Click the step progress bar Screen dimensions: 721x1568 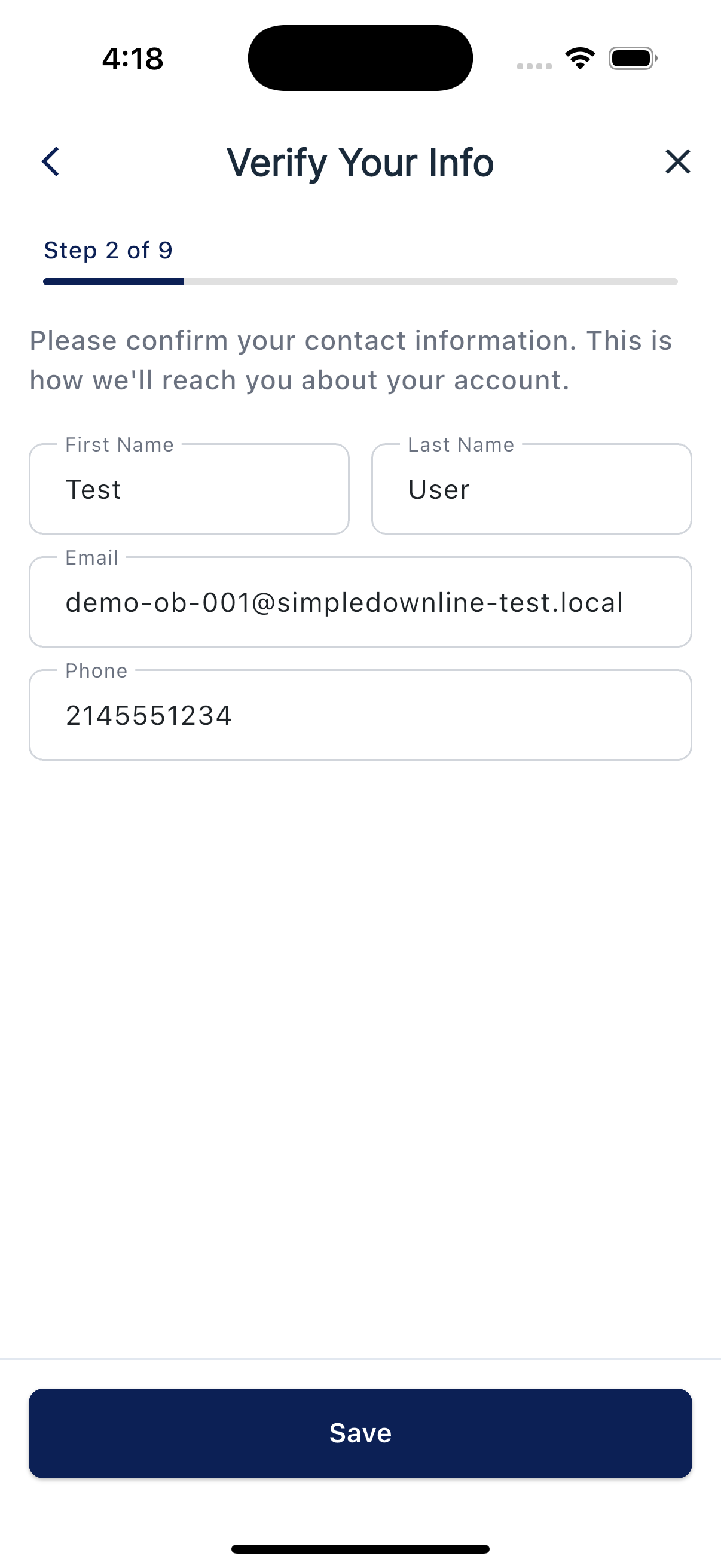360,282
